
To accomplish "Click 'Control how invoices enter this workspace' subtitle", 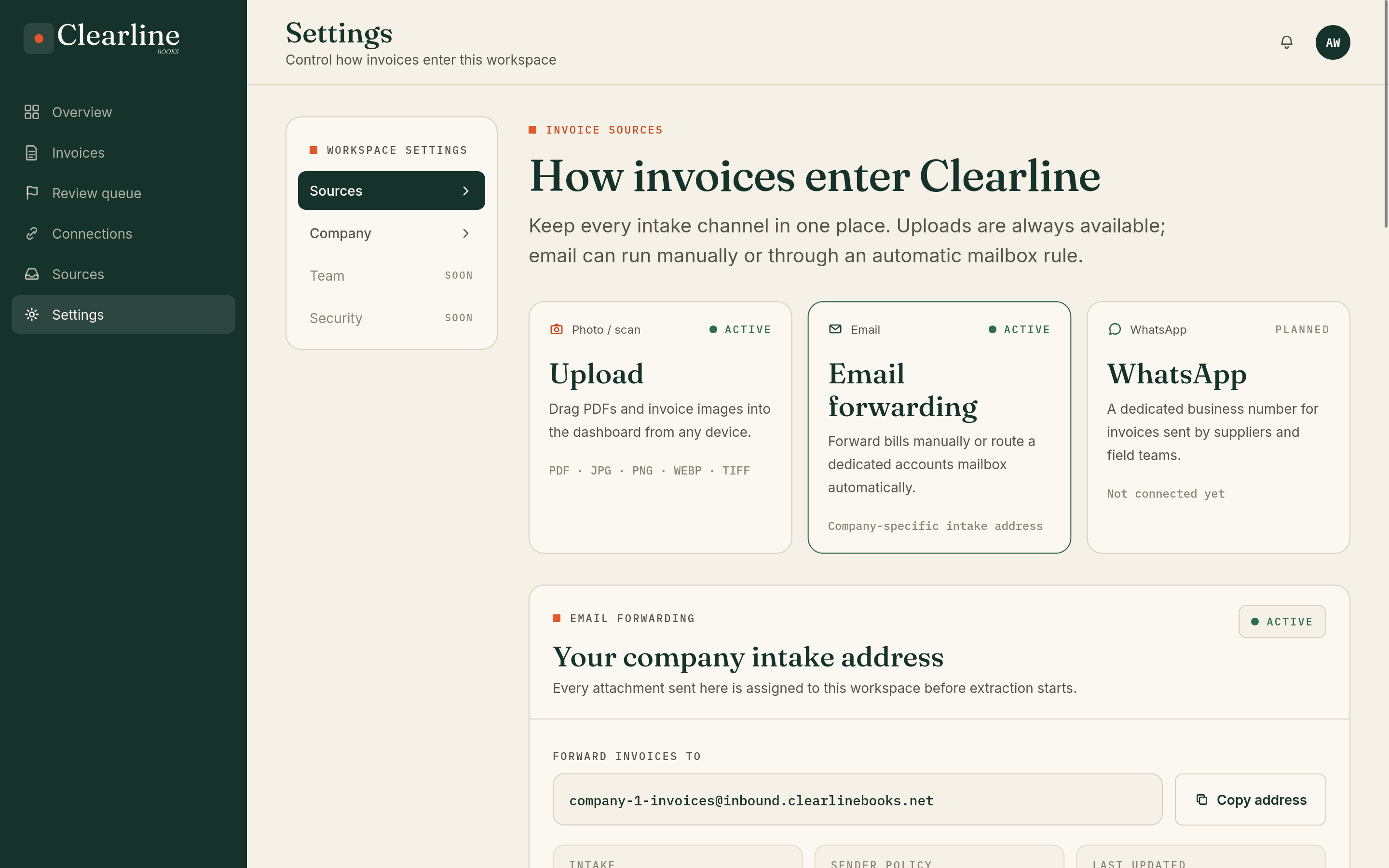I will pyautogui.click(x=421, y=60).
